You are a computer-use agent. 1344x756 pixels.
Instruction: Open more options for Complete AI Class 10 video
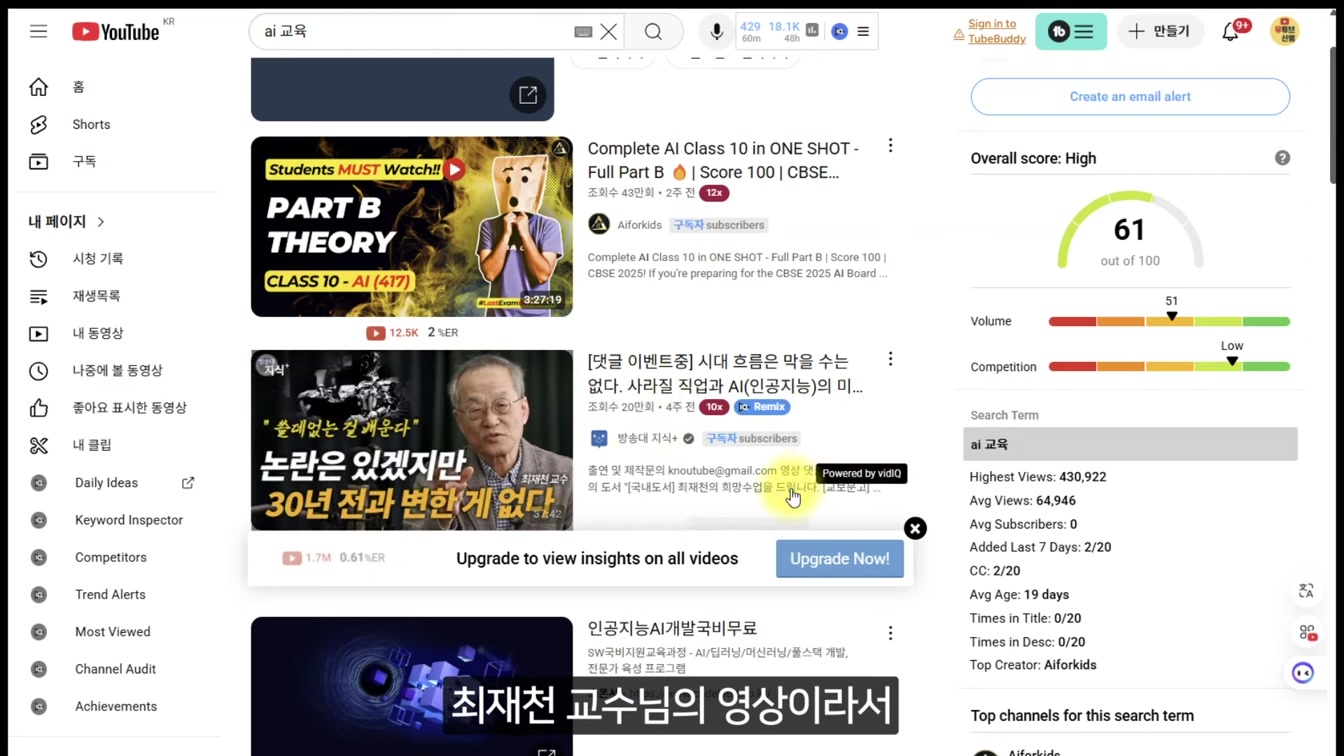point(890,146)
